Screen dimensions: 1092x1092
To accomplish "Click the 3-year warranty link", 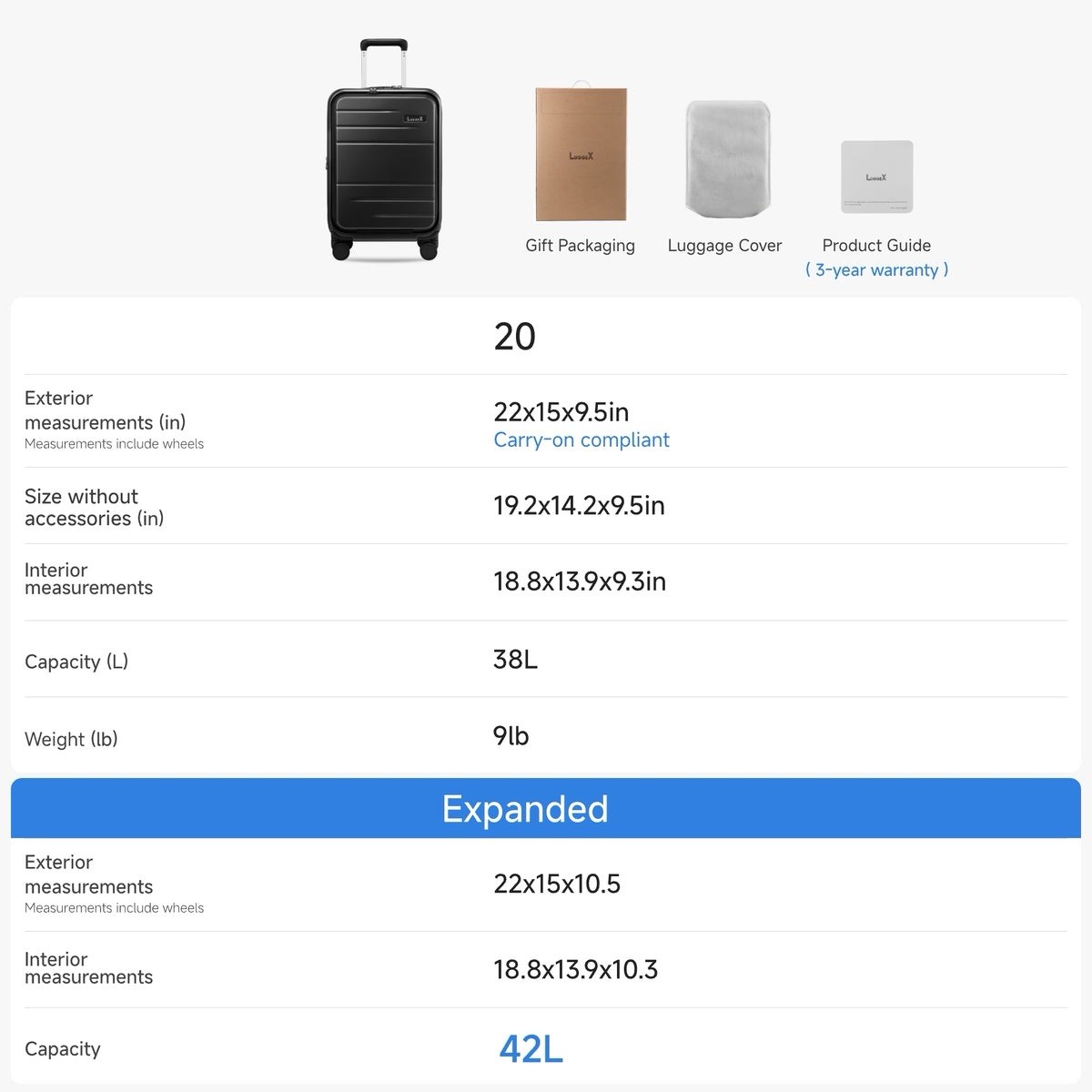I will point(876,270).
